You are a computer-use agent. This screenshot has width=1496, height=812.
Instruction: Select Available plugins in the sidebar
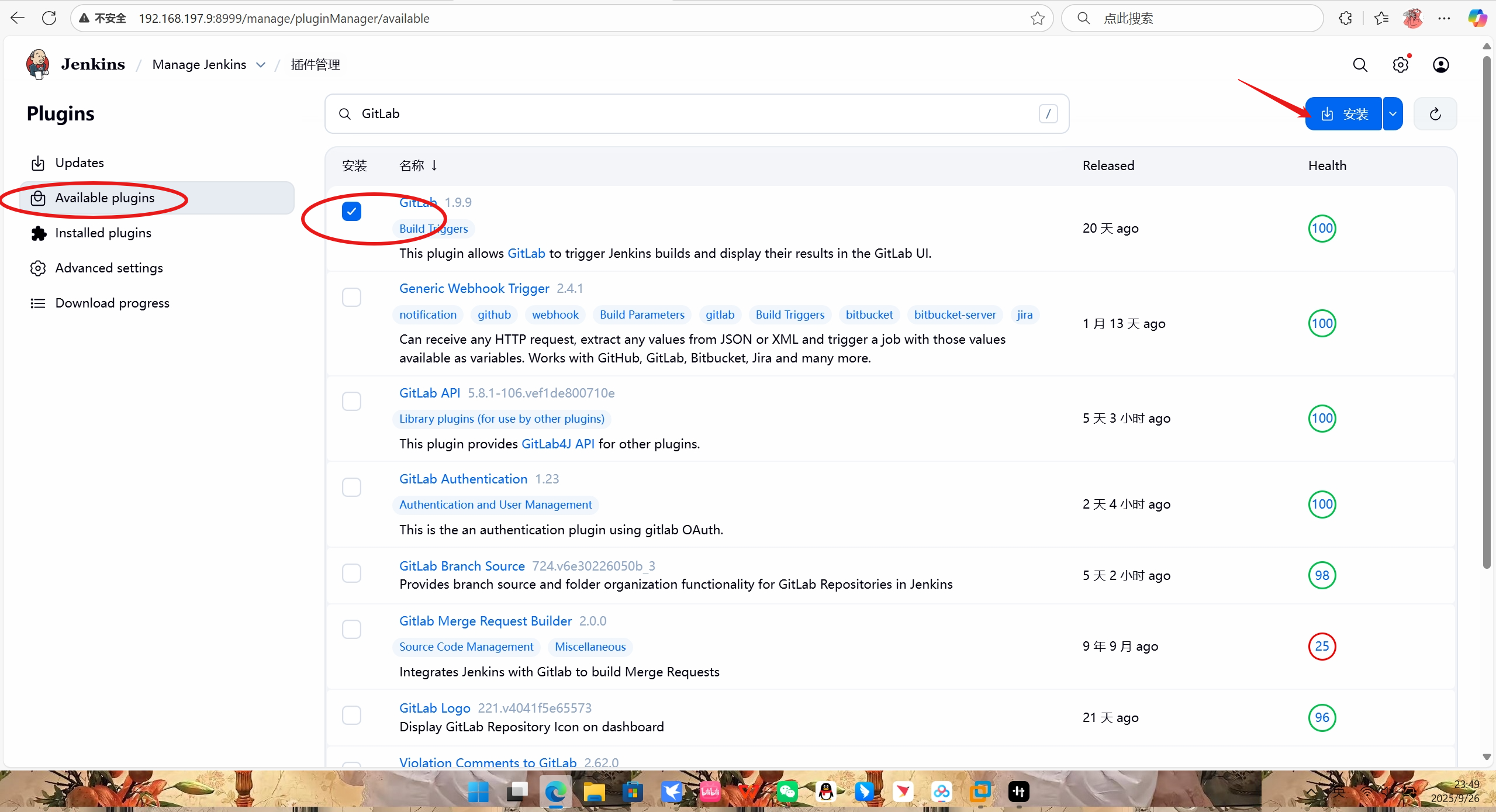tap(157, 198)
